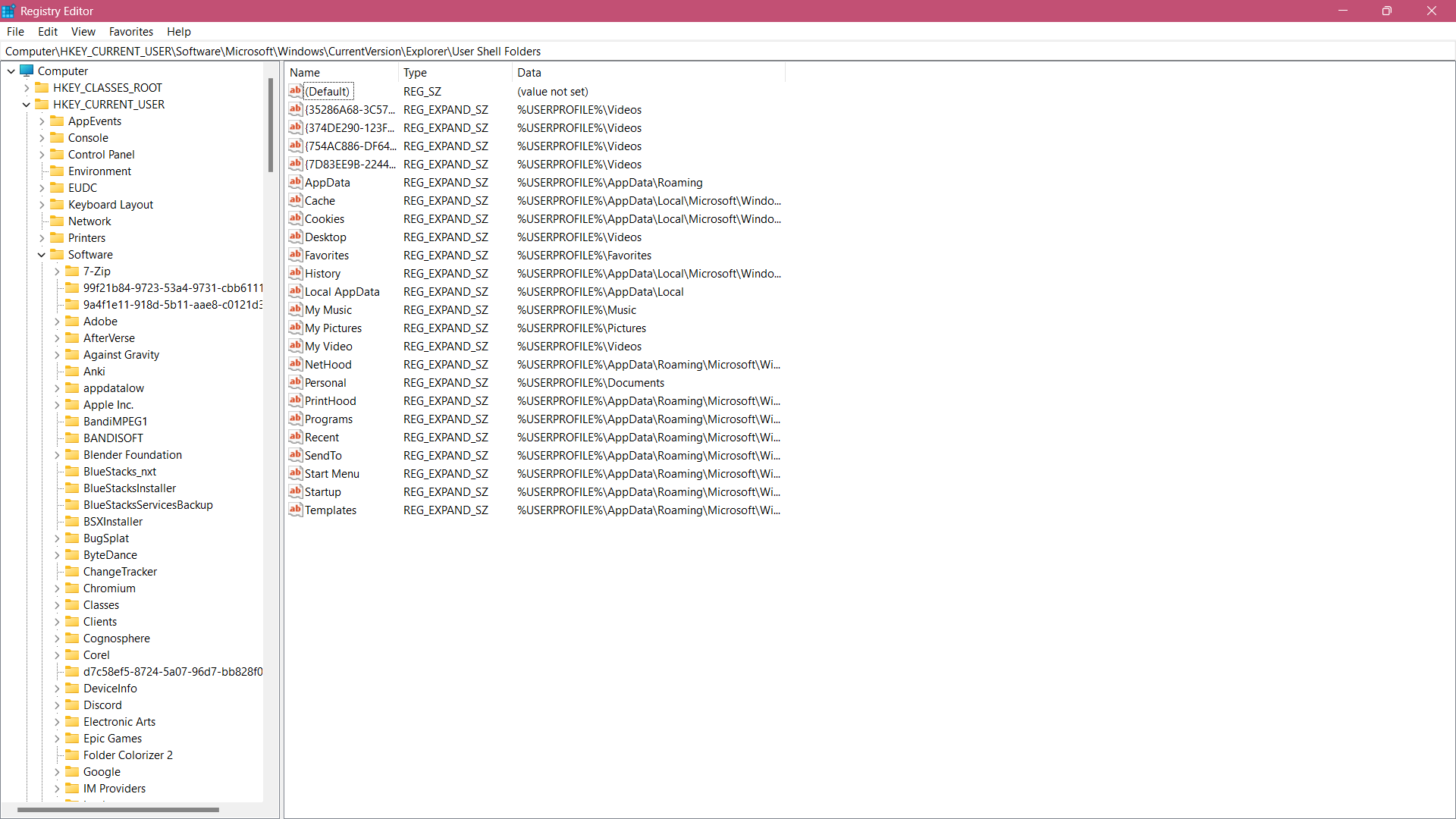This screenshot has height=819, width=1456.
Task: Open the Help menu
Action: click(x=179, y=31)
